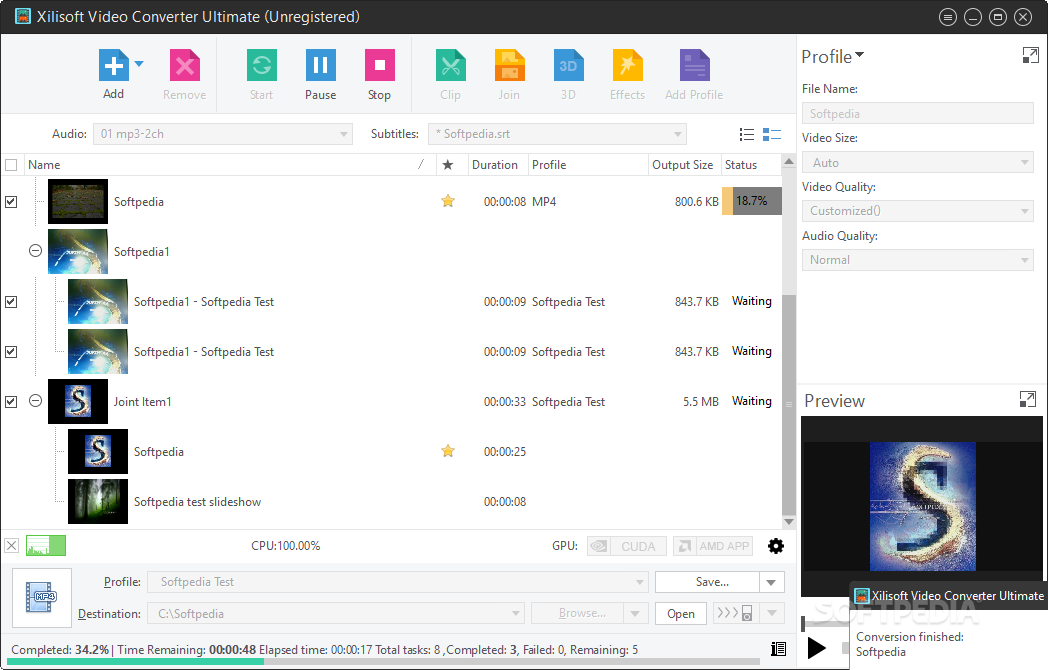Collapse the Softpedia1 group

35,251
